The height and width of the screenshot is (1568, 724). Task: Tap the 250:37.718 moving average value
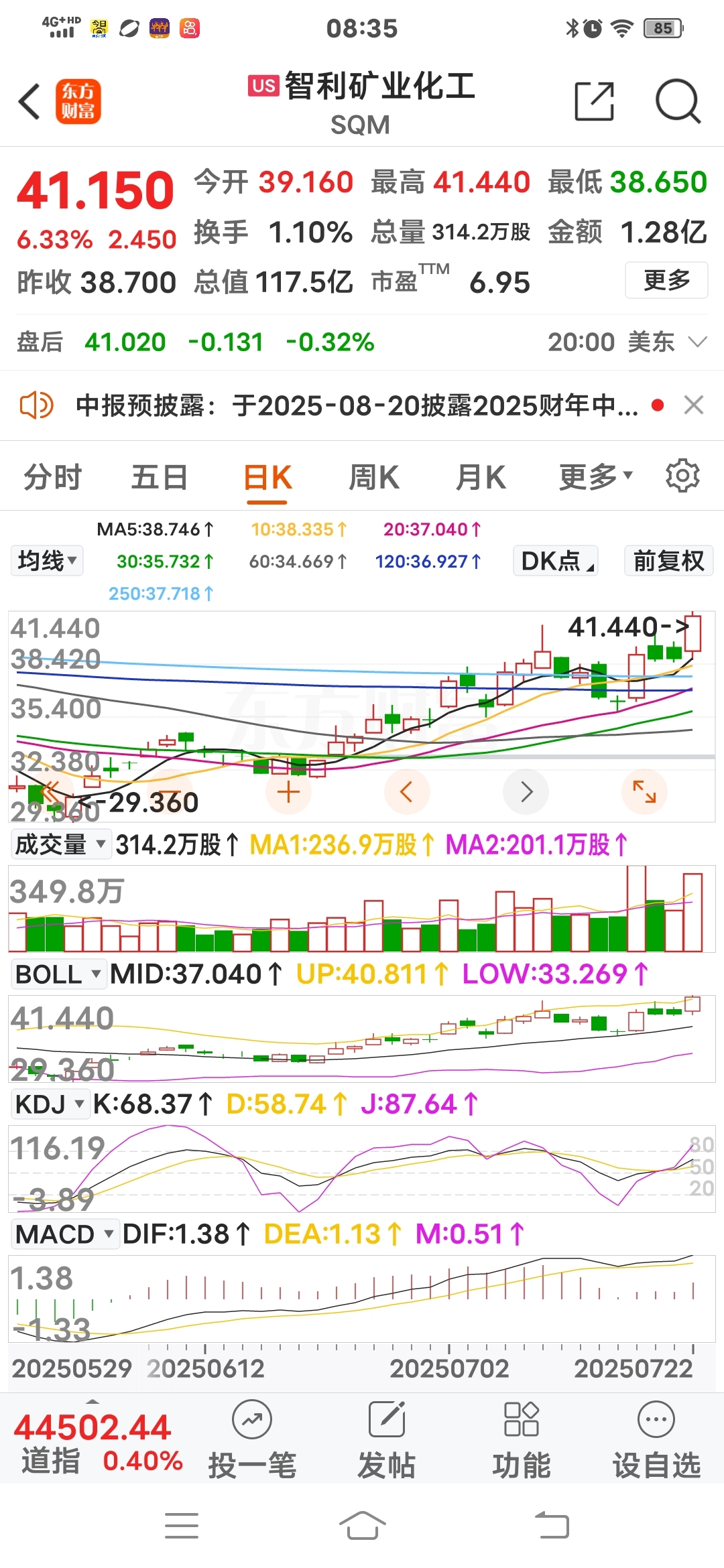coord(161,594)
